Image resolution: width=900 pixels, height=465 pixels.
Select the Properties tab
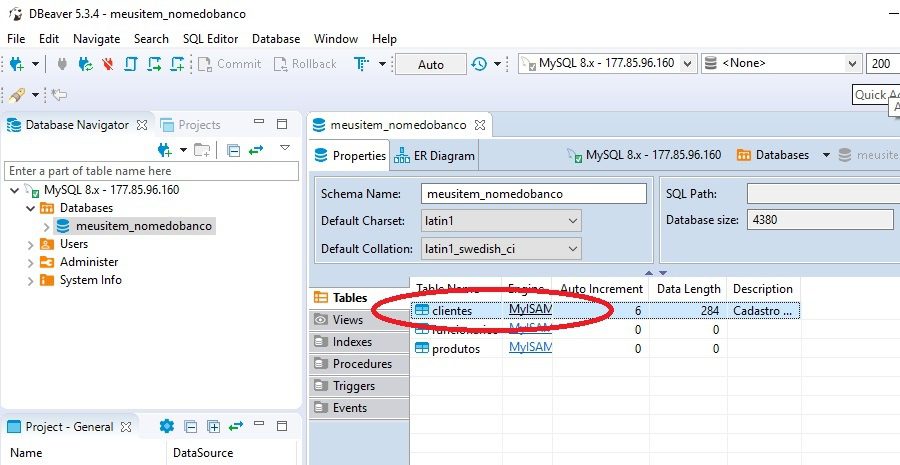[350, 156]
